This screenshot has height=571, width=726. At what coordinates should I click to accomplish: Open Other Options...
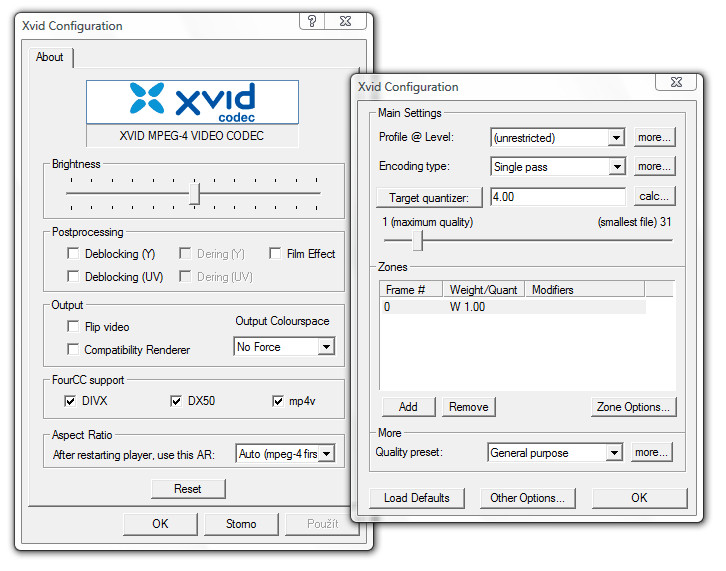click(x=527, y=498)
